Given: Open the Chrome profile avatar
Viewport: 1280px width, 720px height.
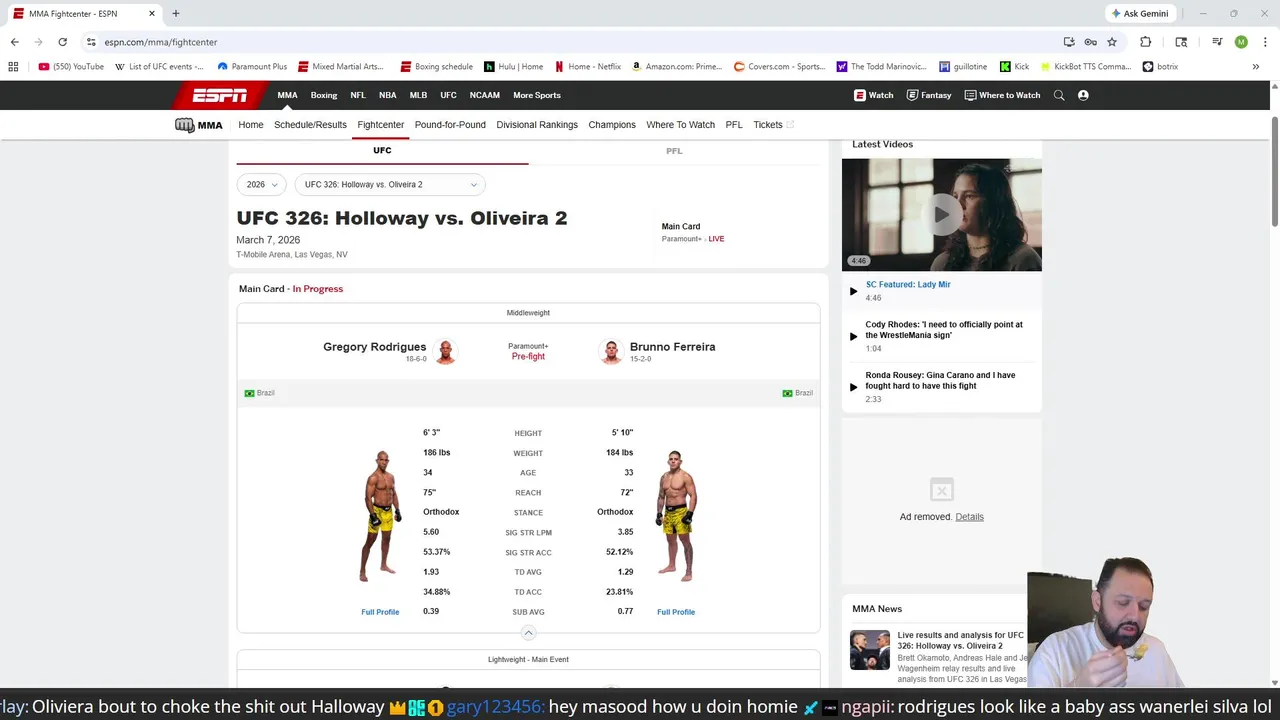Looking at the screenshot, I should [x=1241, y=42].
